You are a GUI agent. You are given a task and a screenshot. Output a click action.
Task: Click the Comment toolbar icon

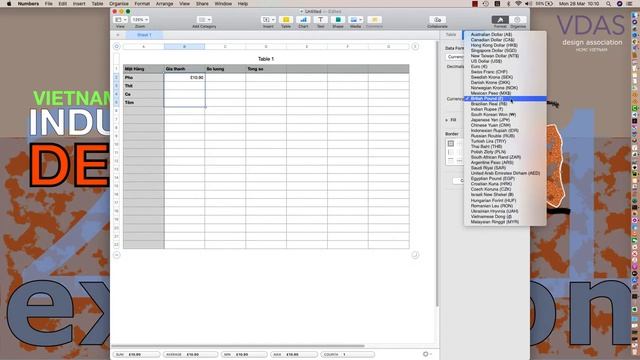pos(374,20)
